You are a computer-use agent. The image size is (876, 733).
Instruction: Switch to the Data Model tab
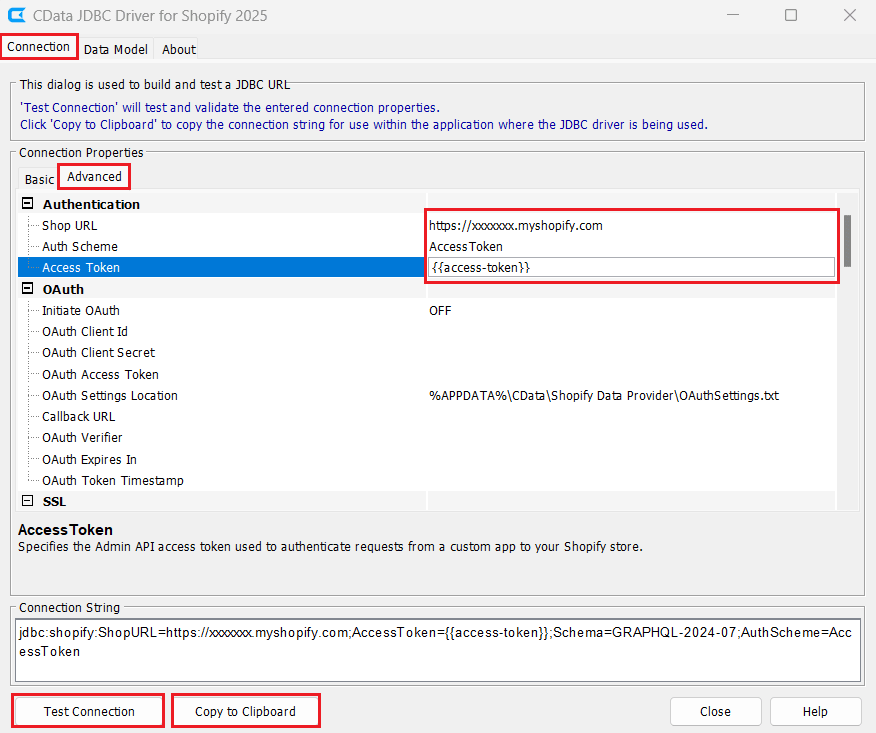point(115,49)
